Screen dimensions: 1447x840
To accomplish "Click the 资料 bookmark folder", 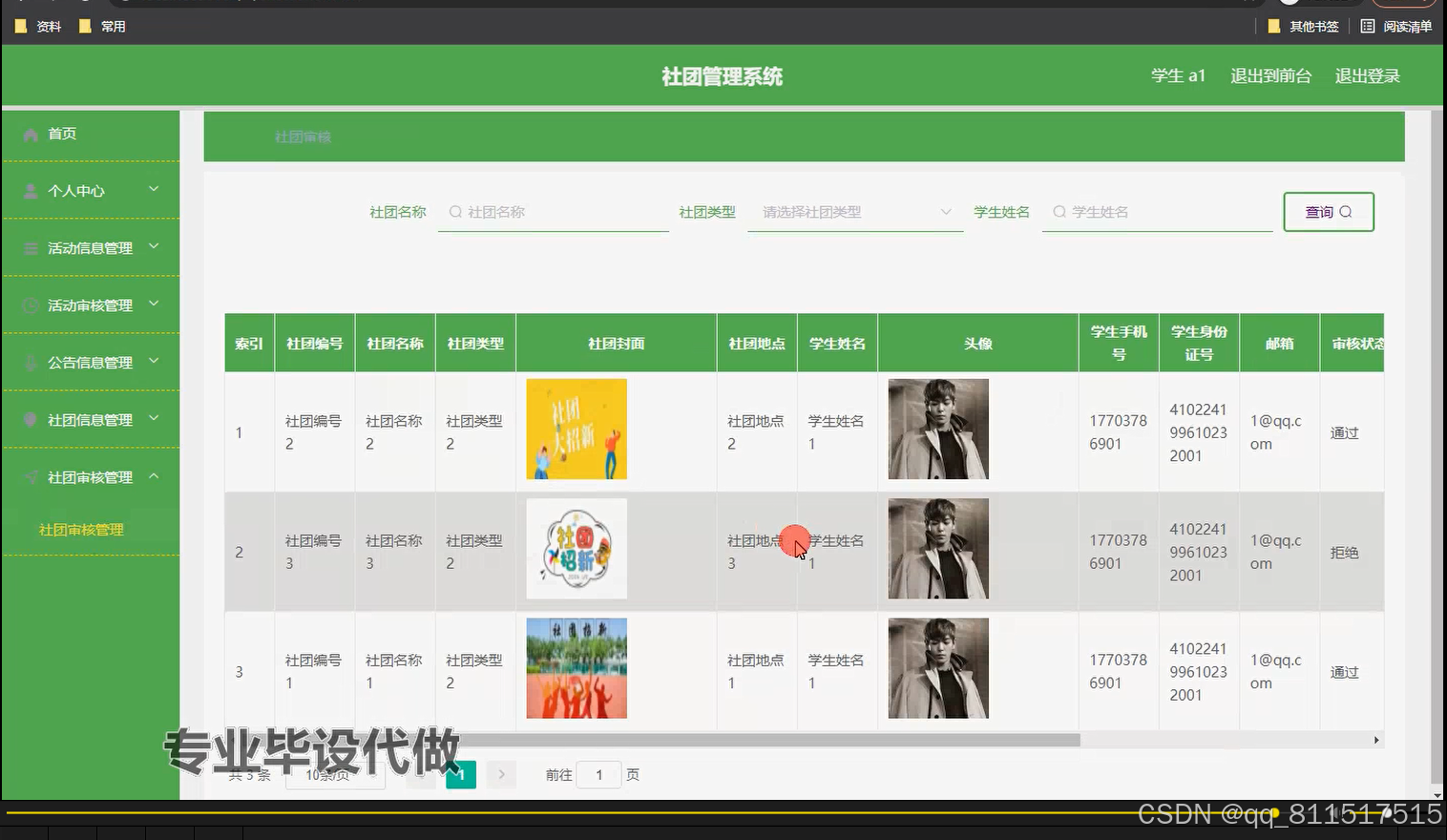I will 38,27.
